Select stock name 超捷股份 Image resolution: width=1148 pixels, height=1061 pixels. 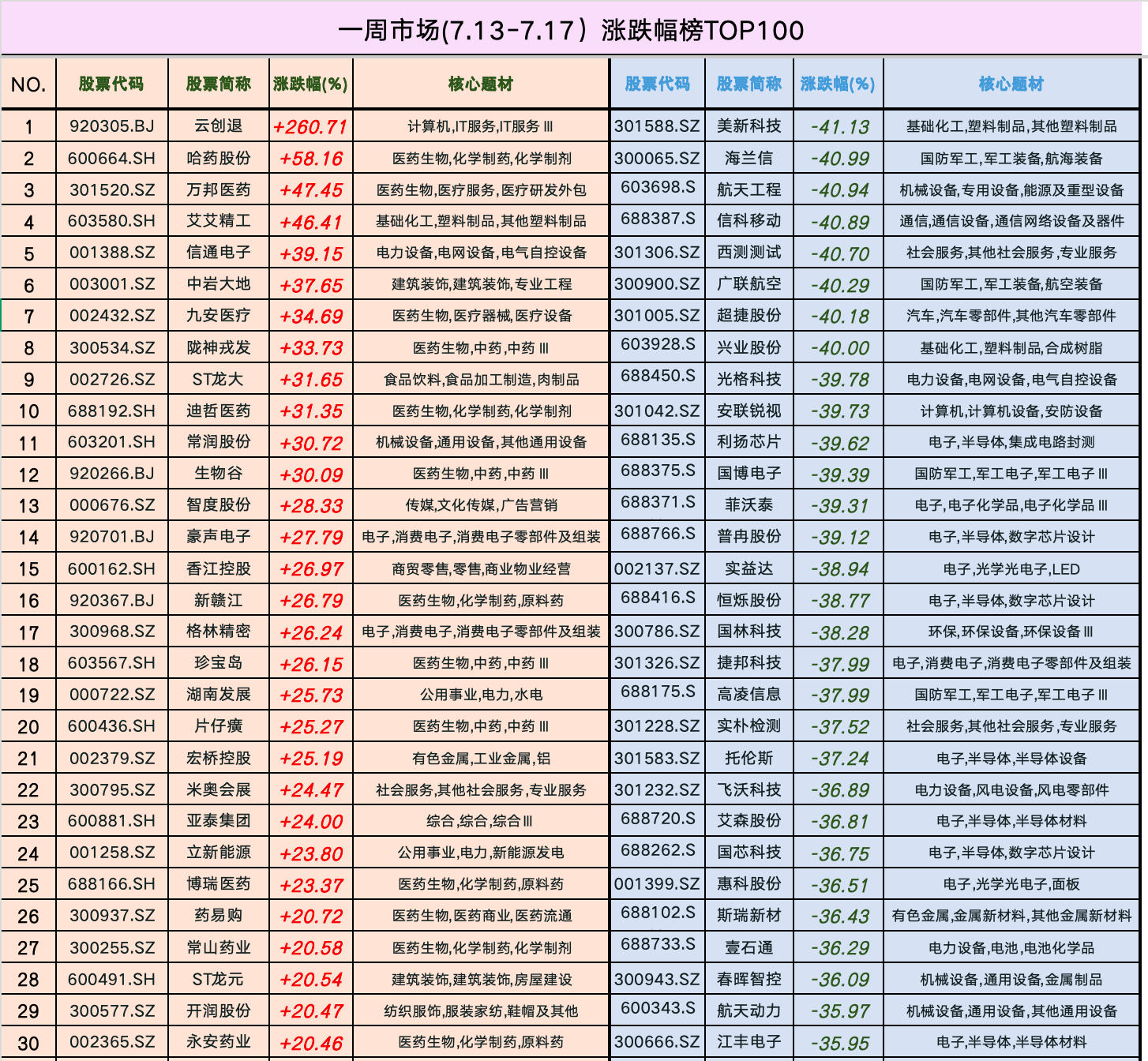coord(749,316)
